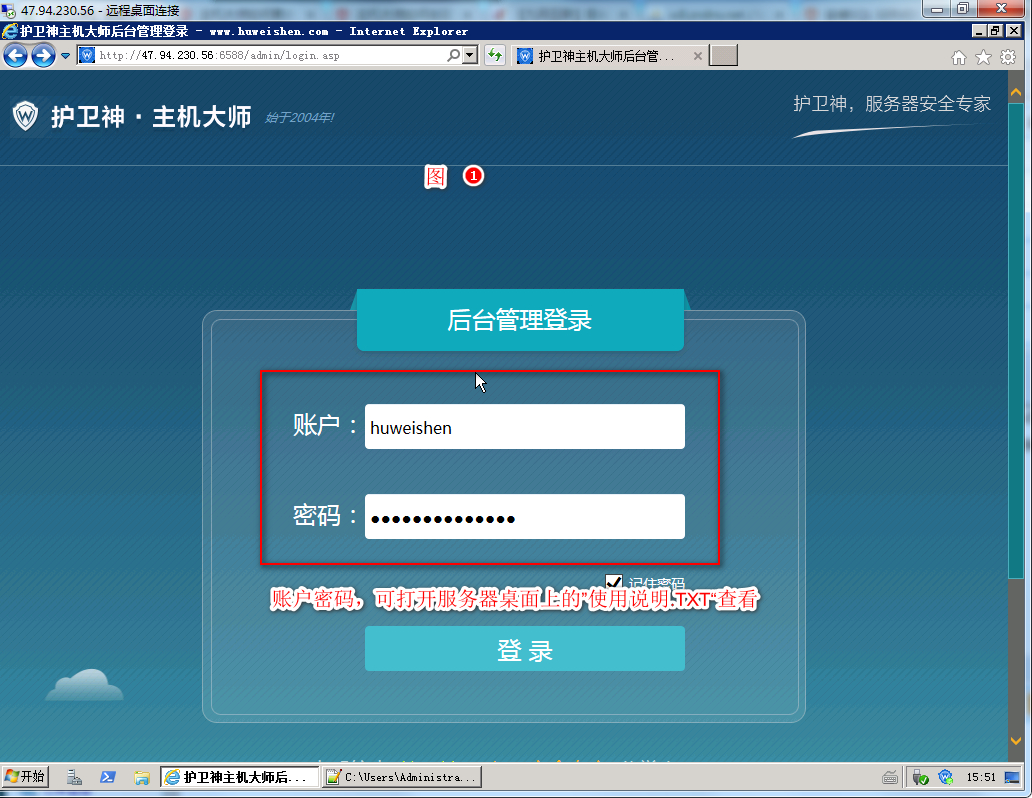Screen dimensions: 1032x798
Task: Click the IE Back navigation arrow
Action: [x=16, y=56]
